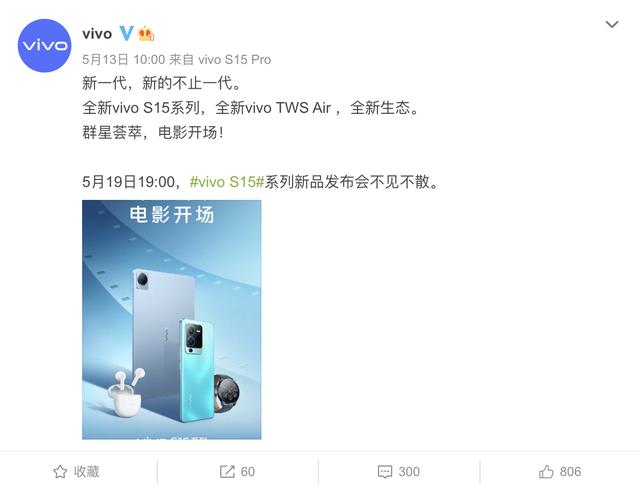Like the post with thumbs-up icon
The height and width of the screenshot is (489, 640).
(x=546, y=471)
